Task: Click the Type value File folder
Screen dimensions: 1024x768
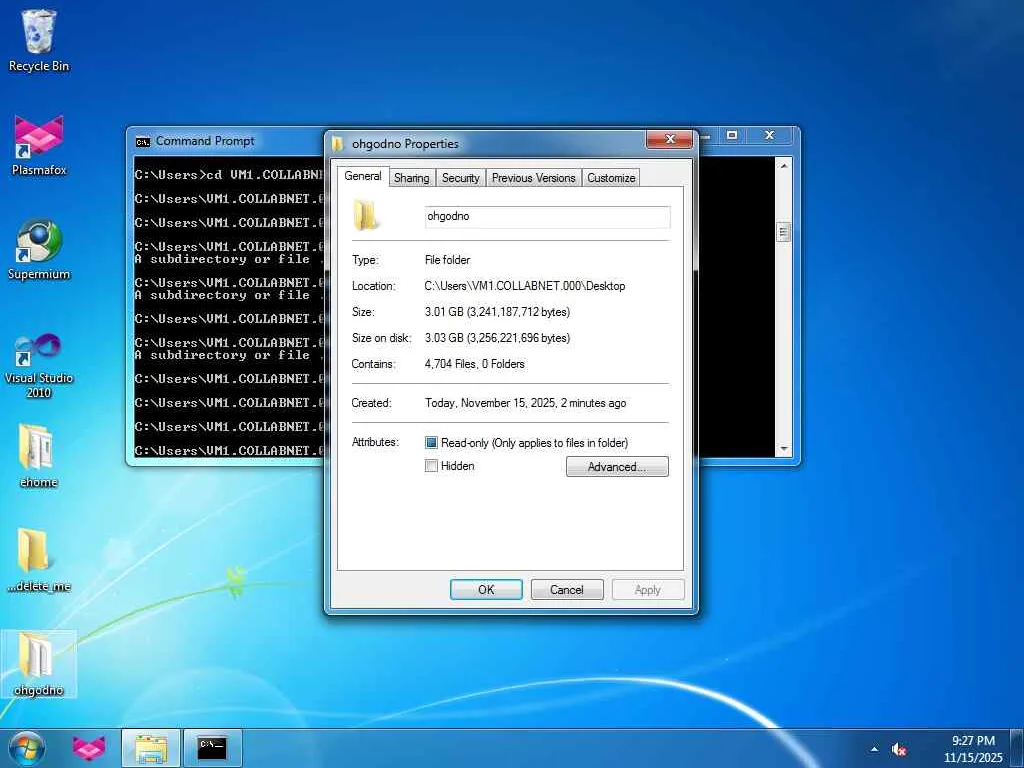Action: pyautogui.click(x=447, y=260)
